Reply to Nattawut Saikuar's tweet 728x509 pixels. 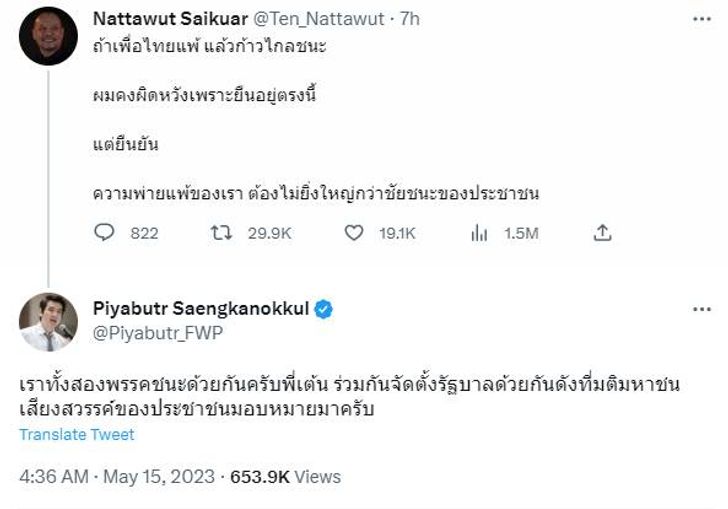coord(105,233)
